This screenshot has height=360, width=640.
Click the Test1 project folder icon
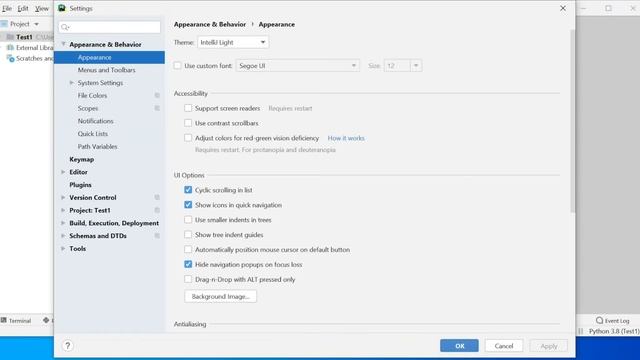(10, 37)
